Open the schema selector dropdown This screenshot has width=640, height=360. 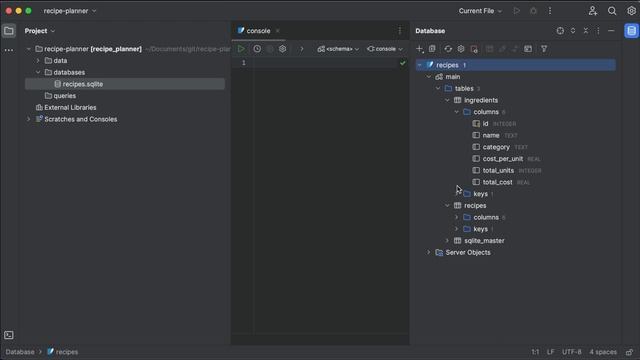338,49
